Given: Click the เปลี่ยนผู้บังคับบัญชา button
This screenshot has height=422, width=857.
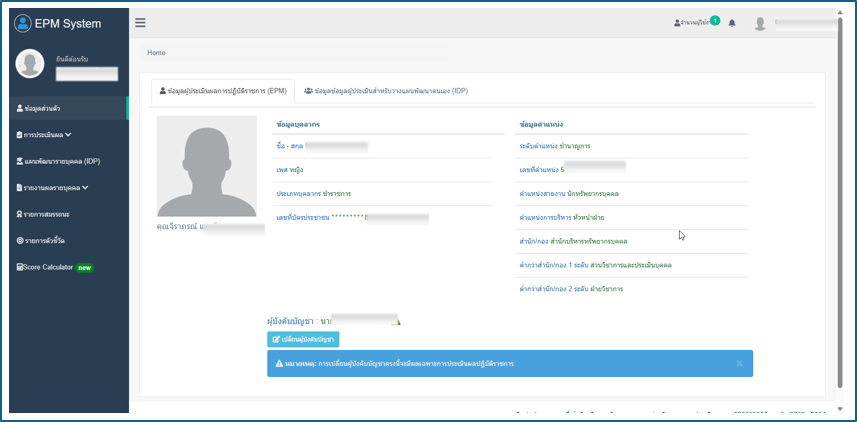Looking at the screenshot, I should [x=303, y=339].
